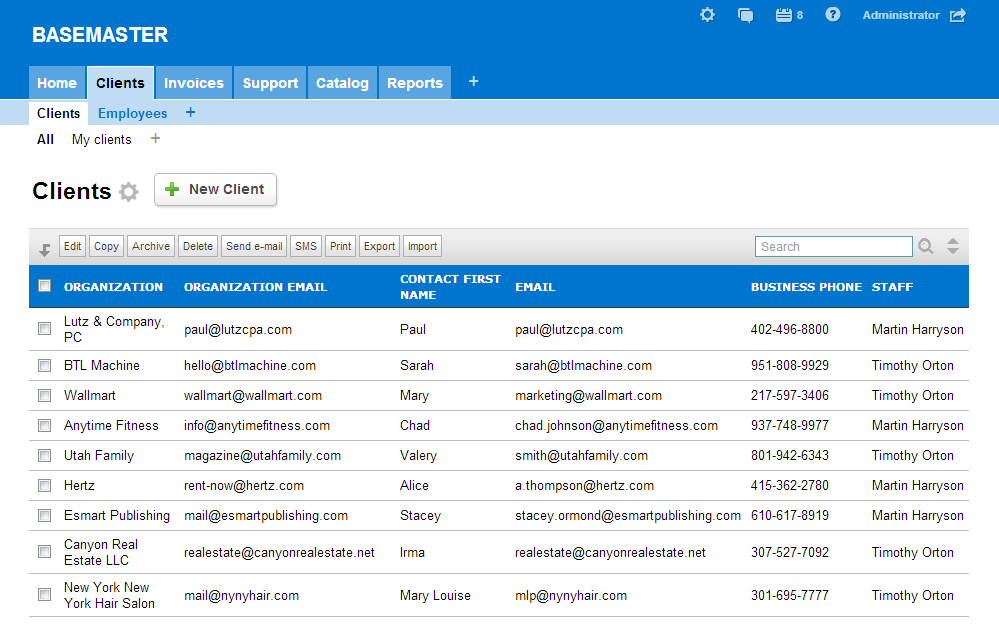
Task: Click stacey.ormond@esmartpublishing.com email
Action: click(x=628, y=515)
